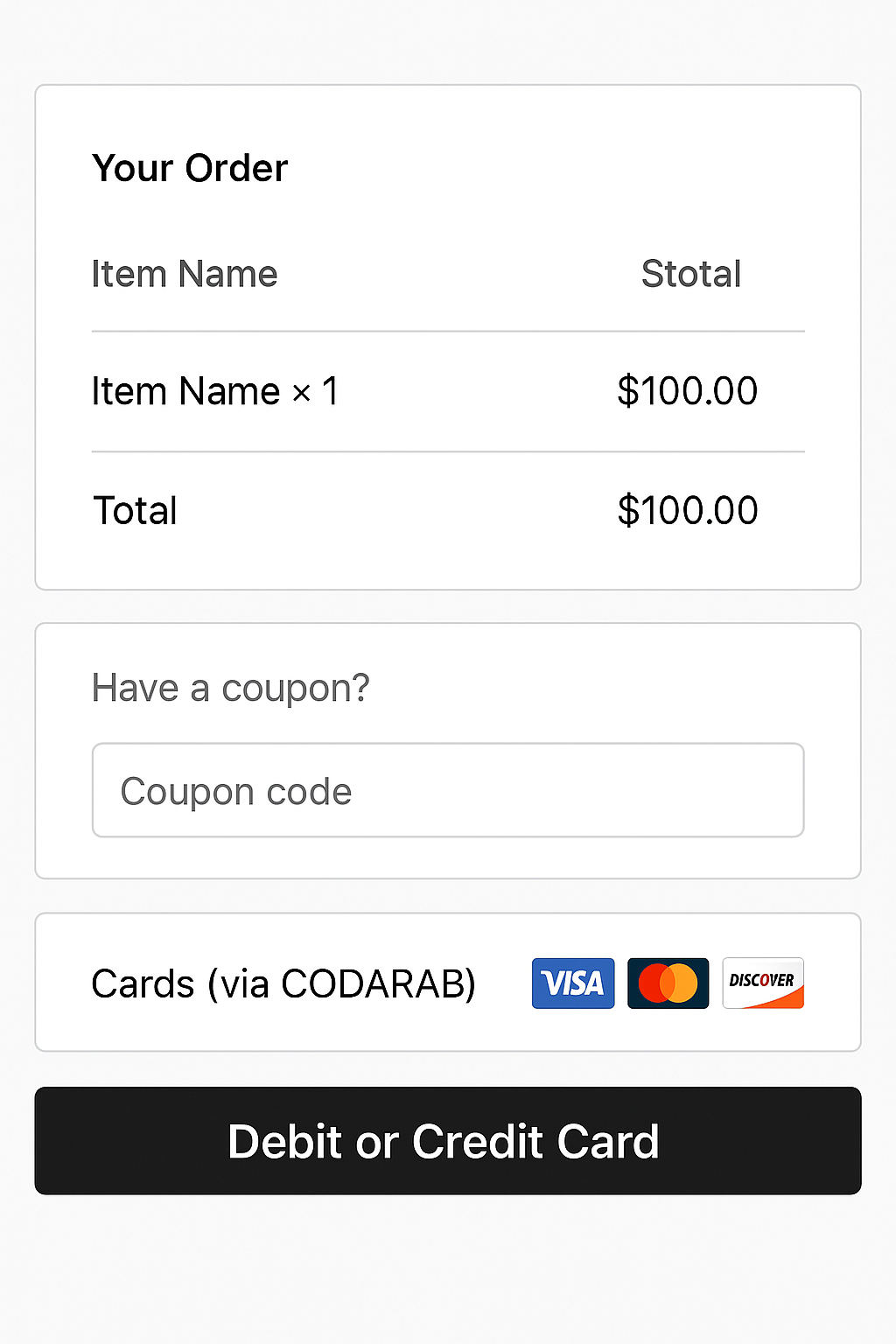
Task: Focus the Coupon code input field
Action: 448,790
